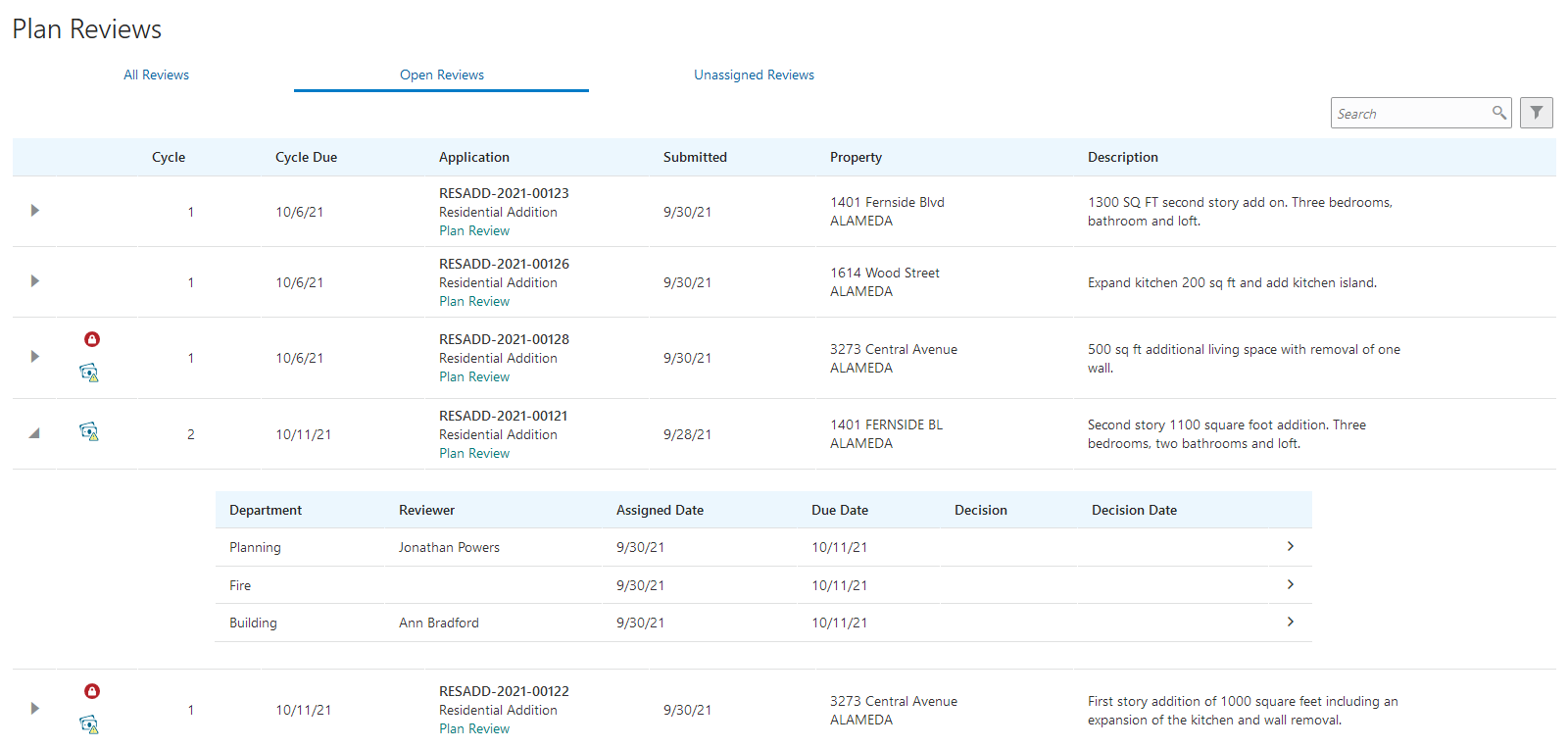The width and height of the screenshot is (1568, 748).
Task: Open the Building department review chevron
Action: click(1291, 622)
